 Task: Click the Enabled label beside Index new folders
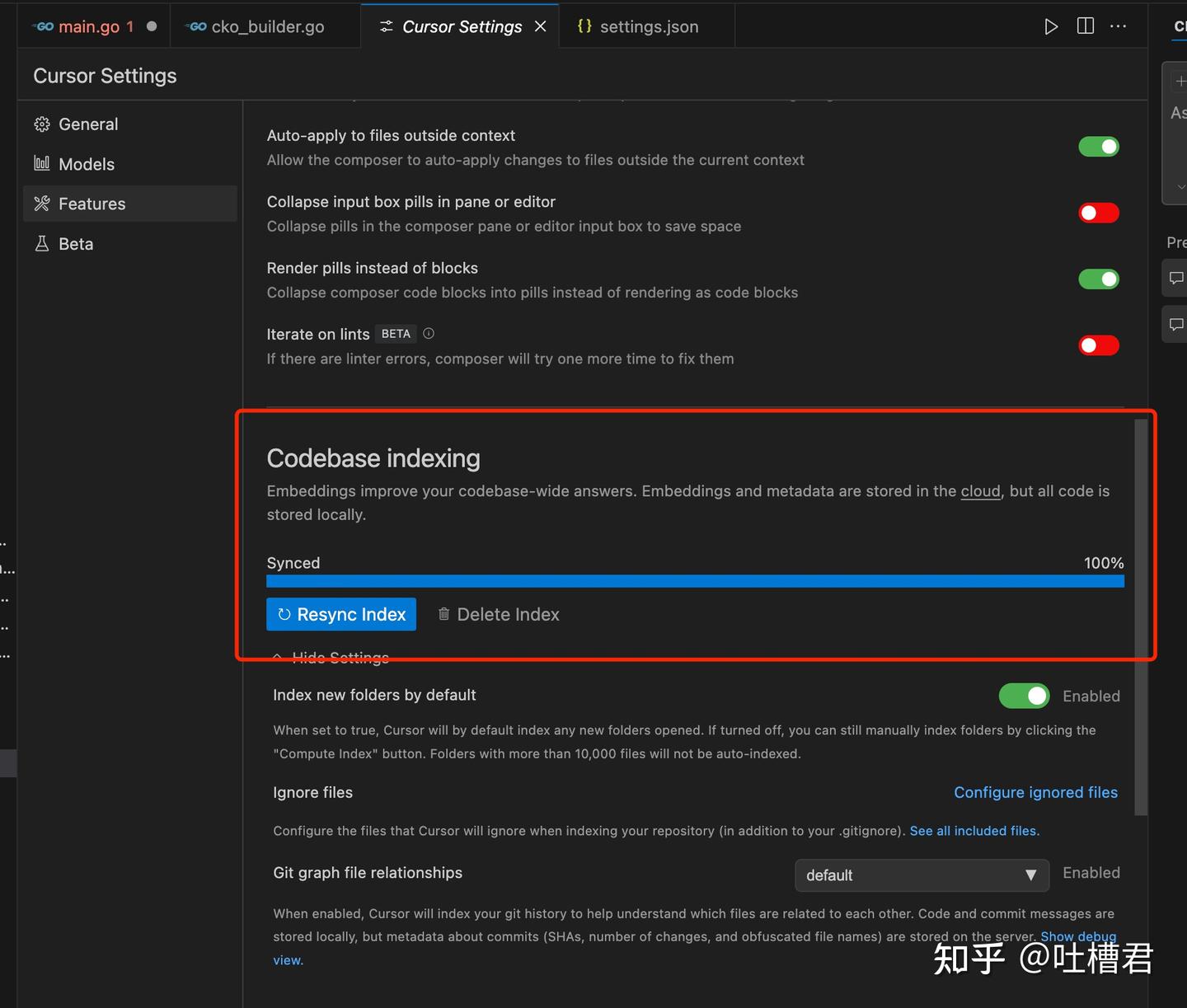pos(1091,696)
